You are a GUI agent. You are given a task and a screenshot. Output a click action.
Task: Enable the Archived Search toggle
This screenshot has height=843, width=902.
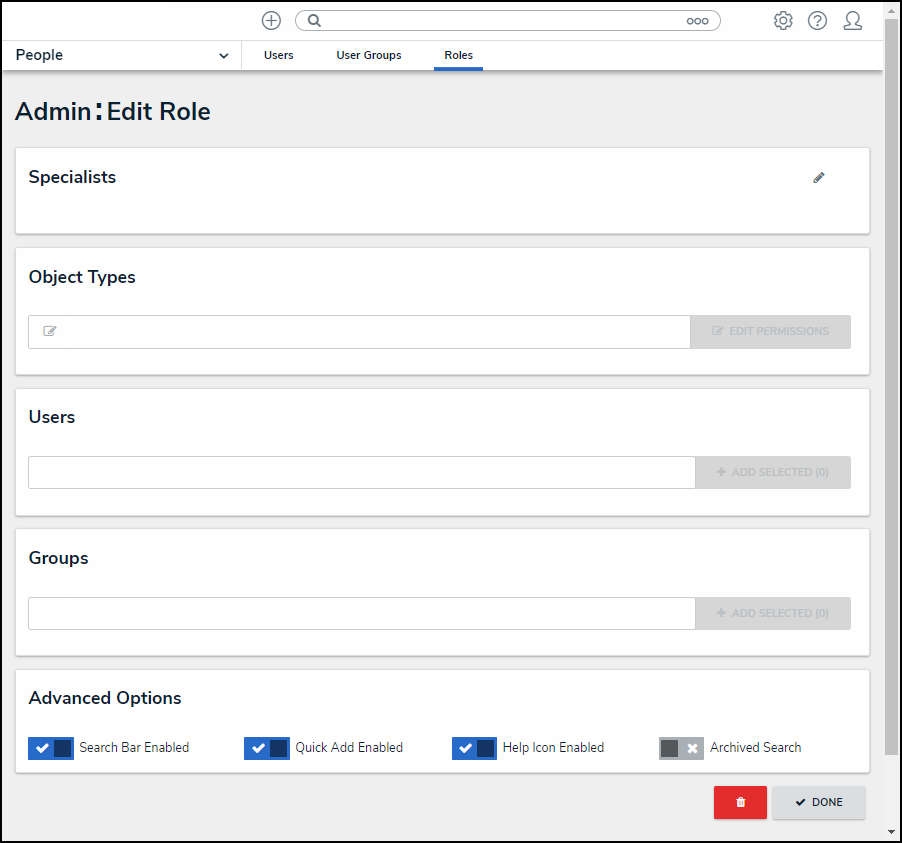(681, 748)
